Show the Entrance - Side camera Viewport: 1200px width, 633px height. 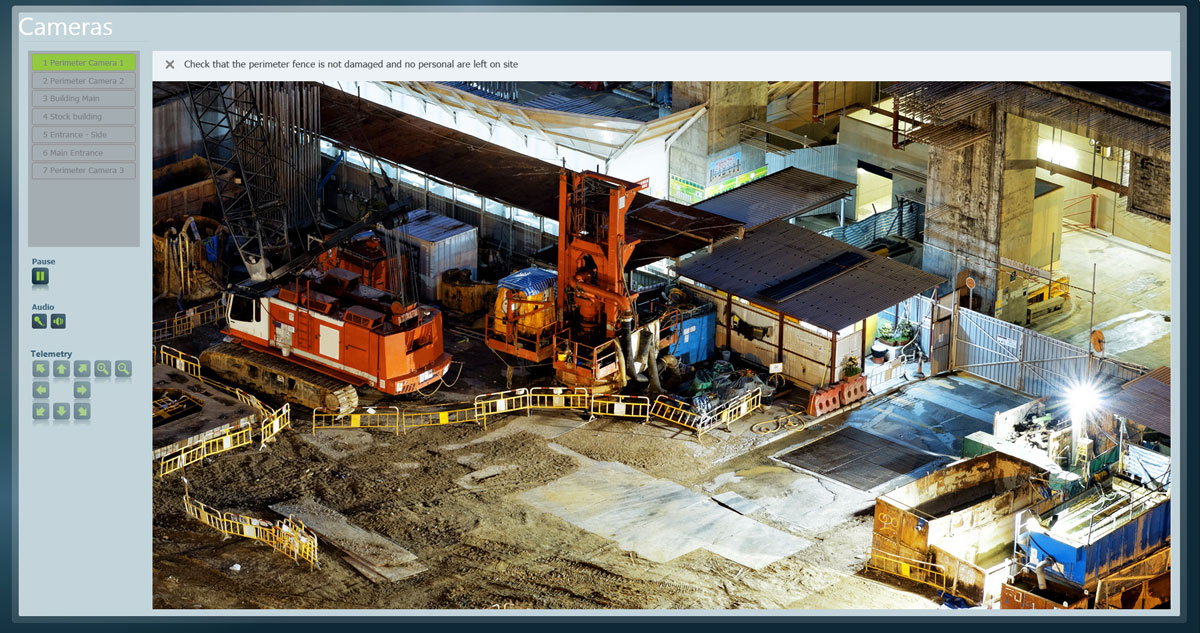tap(83, 135)
